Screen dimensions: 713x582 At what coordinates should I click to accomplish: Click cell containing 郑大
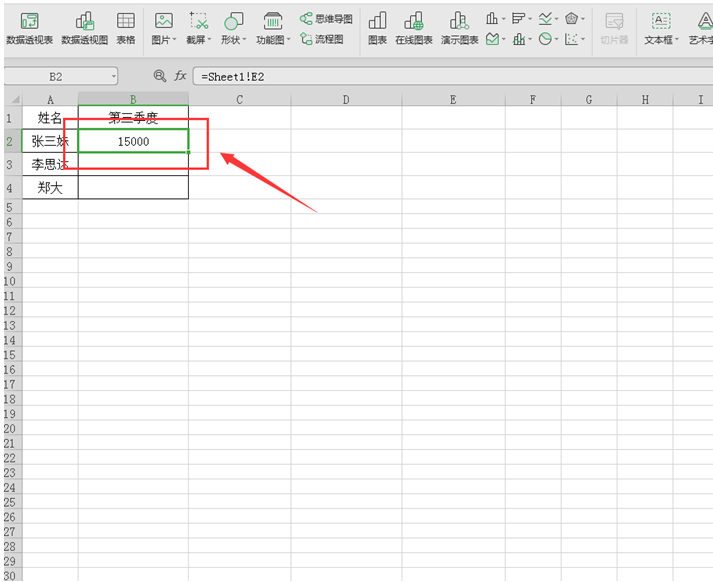coord(50,187)
